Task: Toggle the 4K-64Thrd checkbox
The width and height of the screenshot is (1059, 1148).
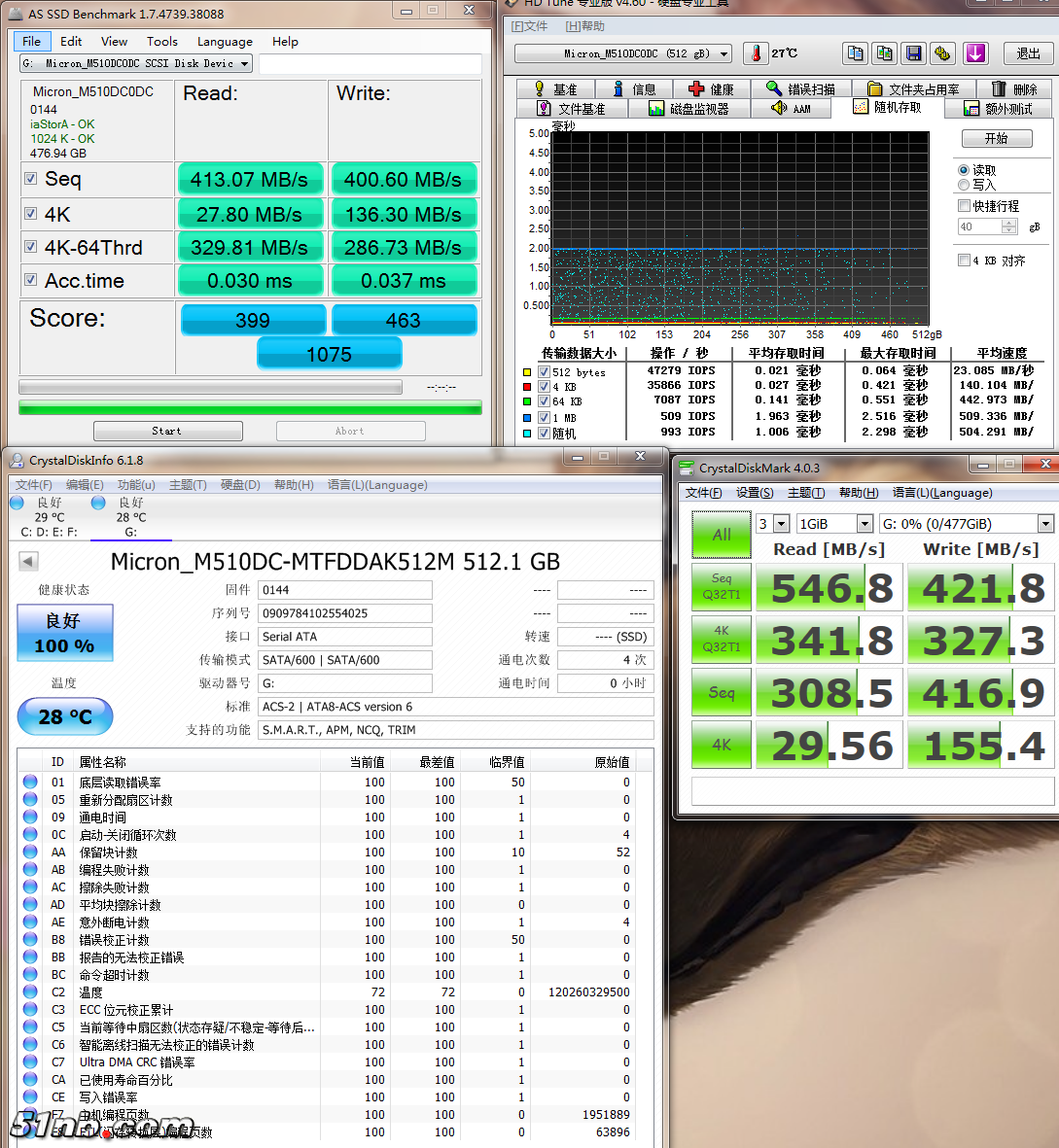Action: (31, 247)
